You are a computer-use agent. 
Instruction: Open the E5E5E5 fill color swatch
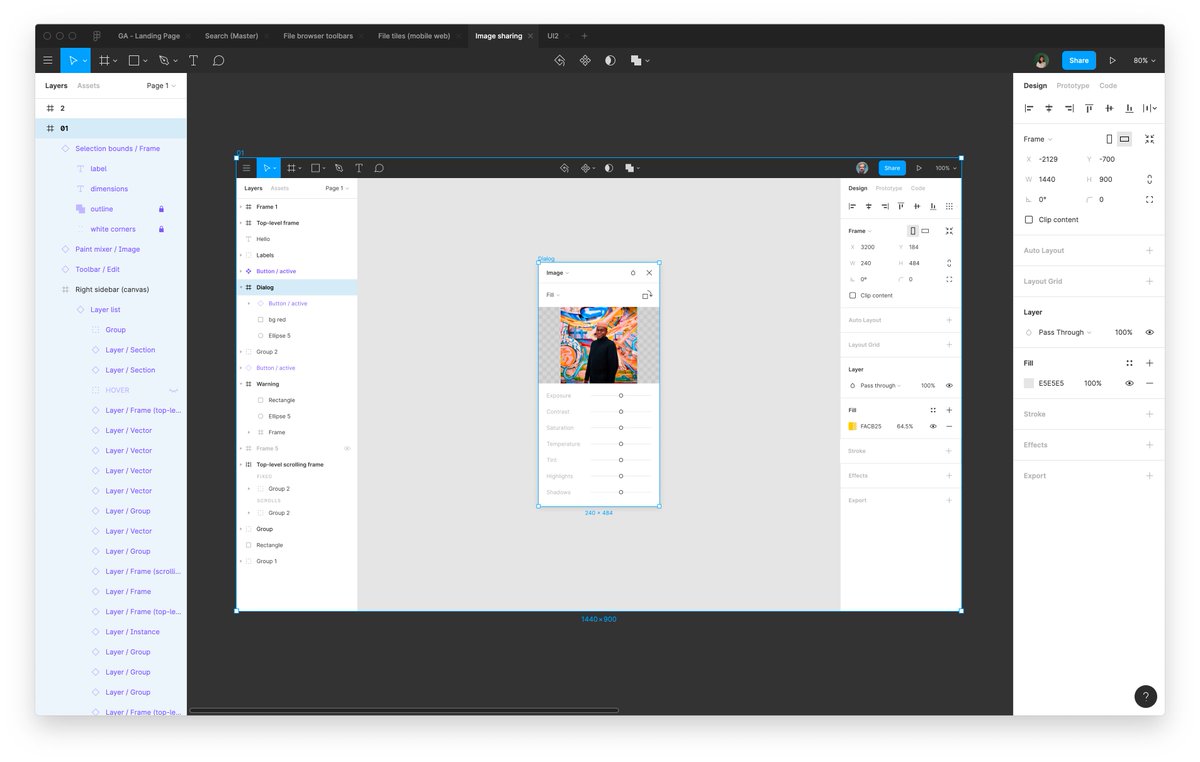[x=1029, y=383]
